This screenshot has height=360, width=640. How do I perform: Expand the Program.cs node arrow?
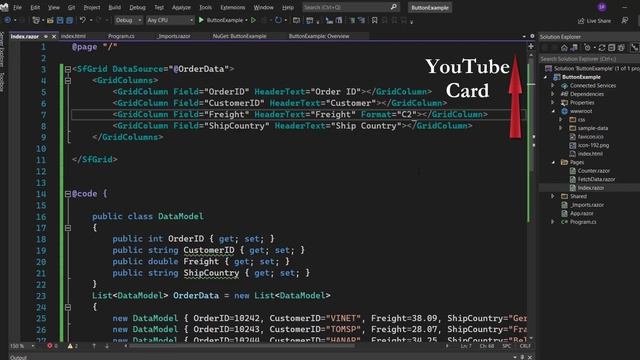coord(553,222)
